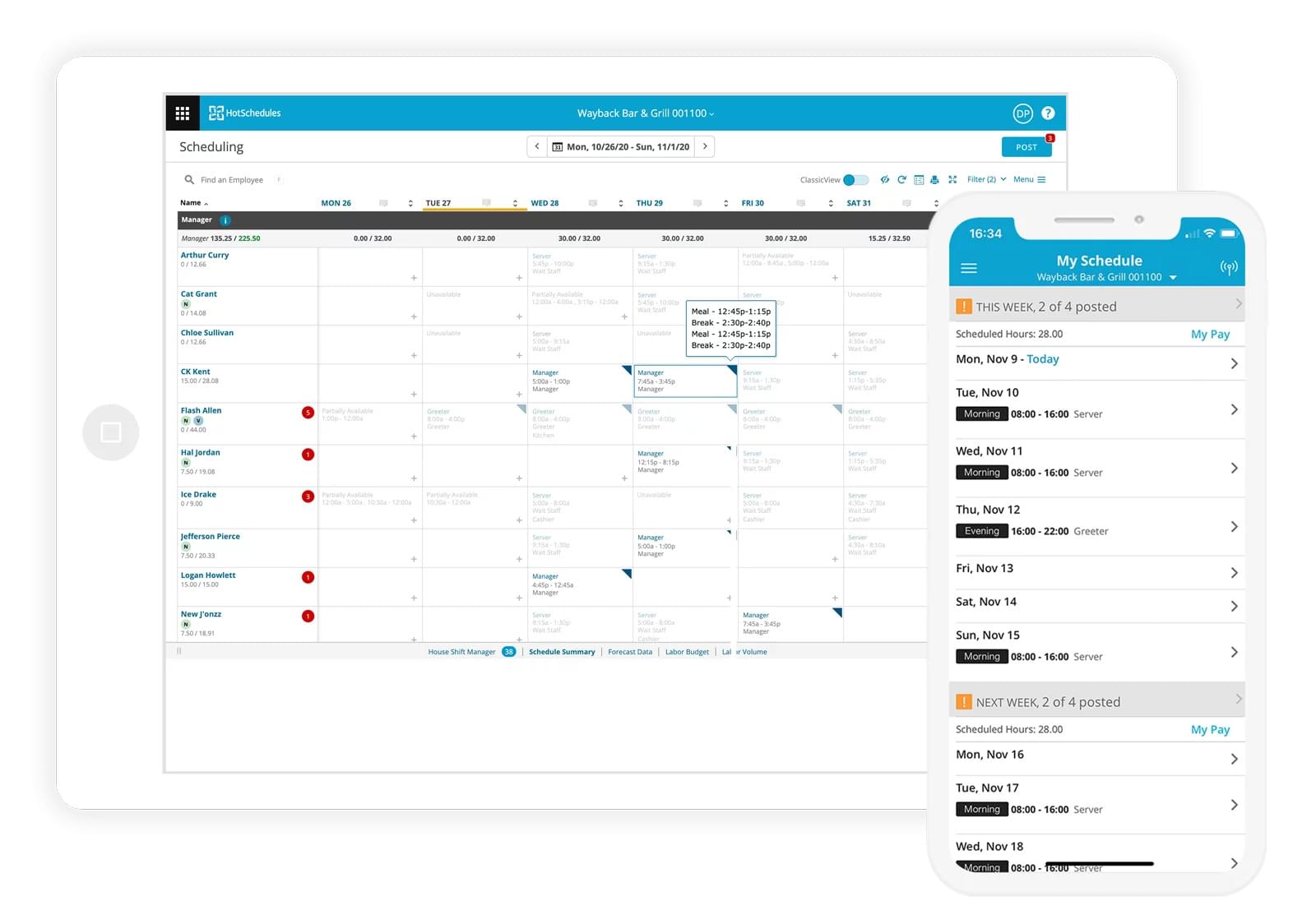This screenshot has height=924, width=1316.
Task: Open the schedule list view icon
Action: 919,179
